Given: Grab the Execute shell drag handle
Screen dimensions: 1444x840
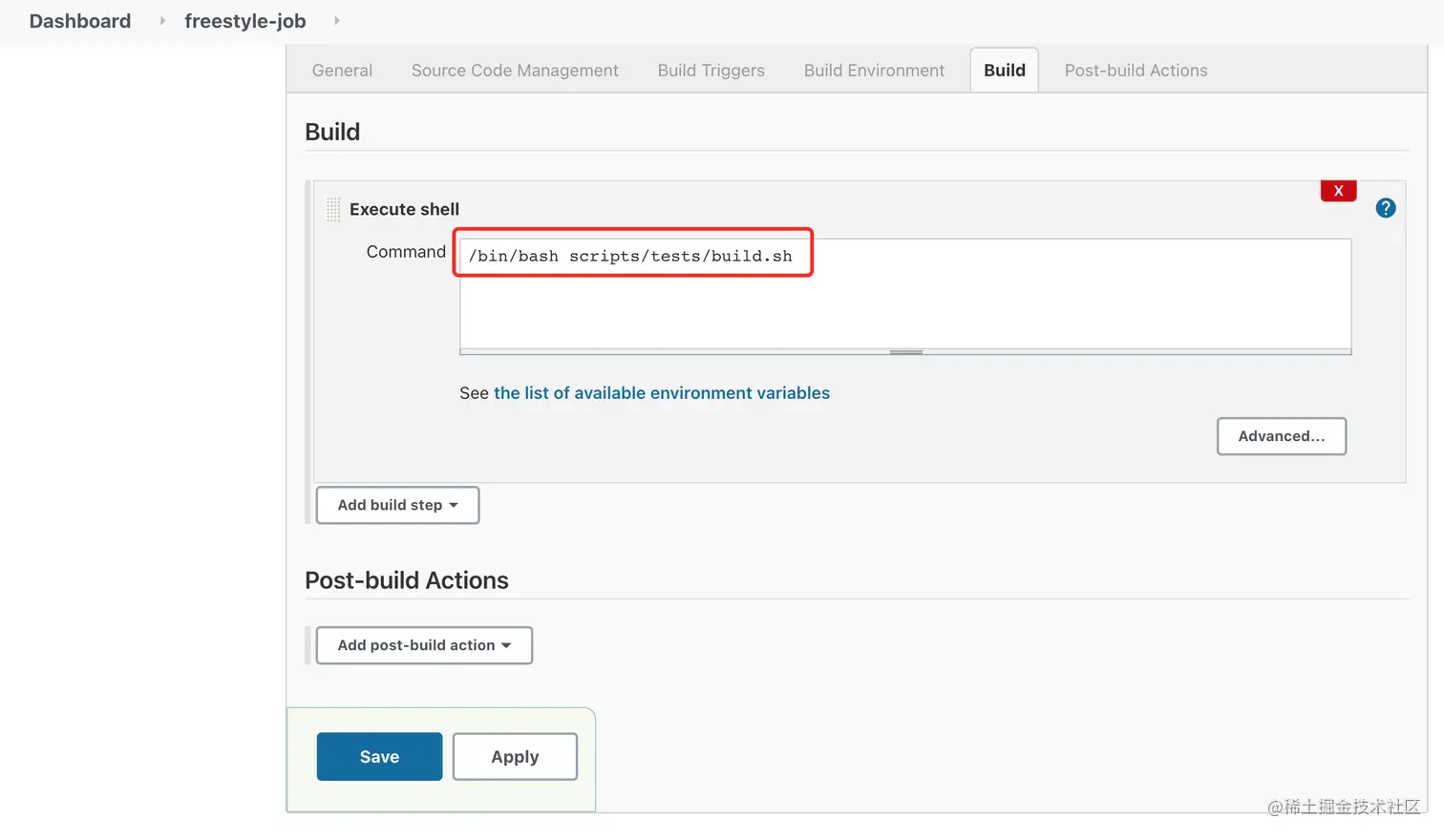Looking at the screenshot, I should click(x=333, y=209).
